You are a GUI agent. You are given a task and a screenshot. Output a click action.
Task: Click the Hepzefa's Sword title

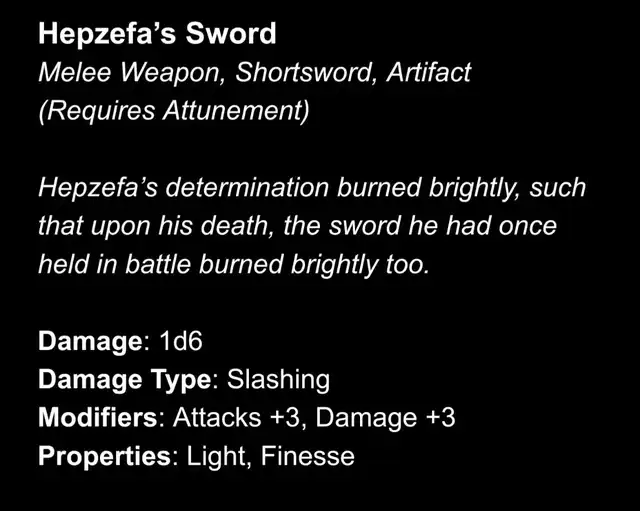(157, 34)
